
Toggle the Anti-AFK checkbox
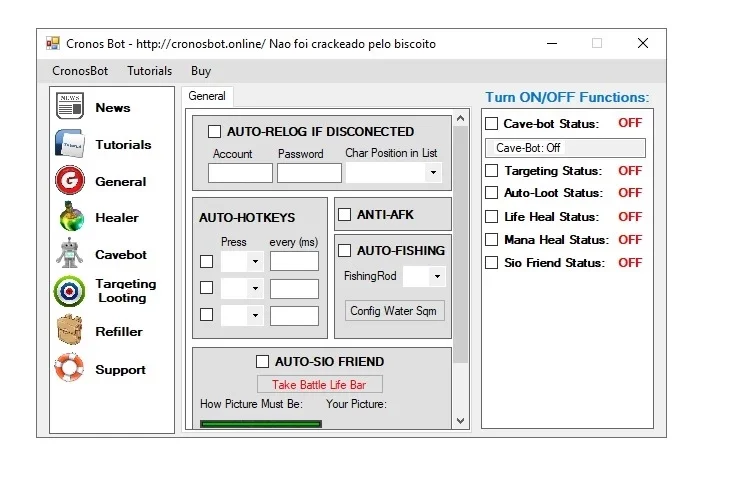coord(345,215)
